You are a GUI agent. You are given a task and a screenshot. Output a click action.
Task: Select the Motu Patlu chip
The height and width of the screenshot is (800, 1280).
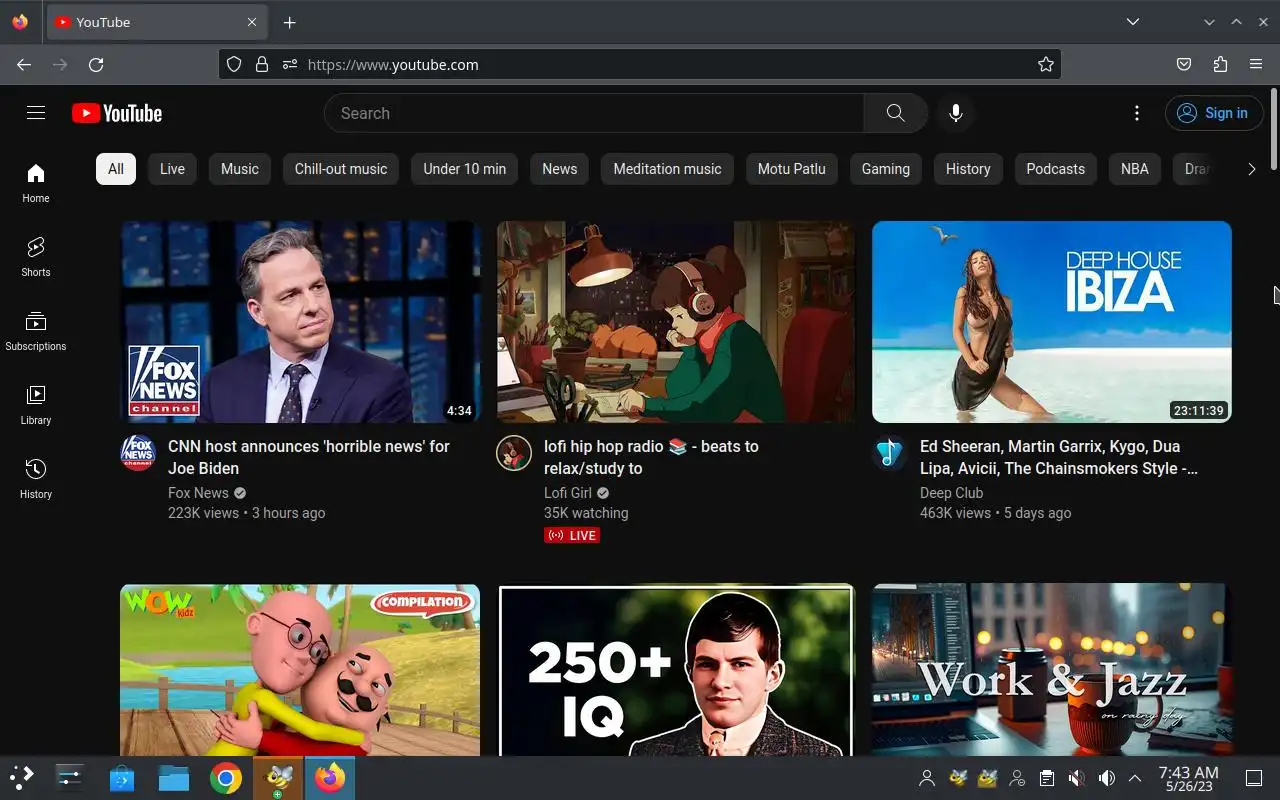(792, 169)
